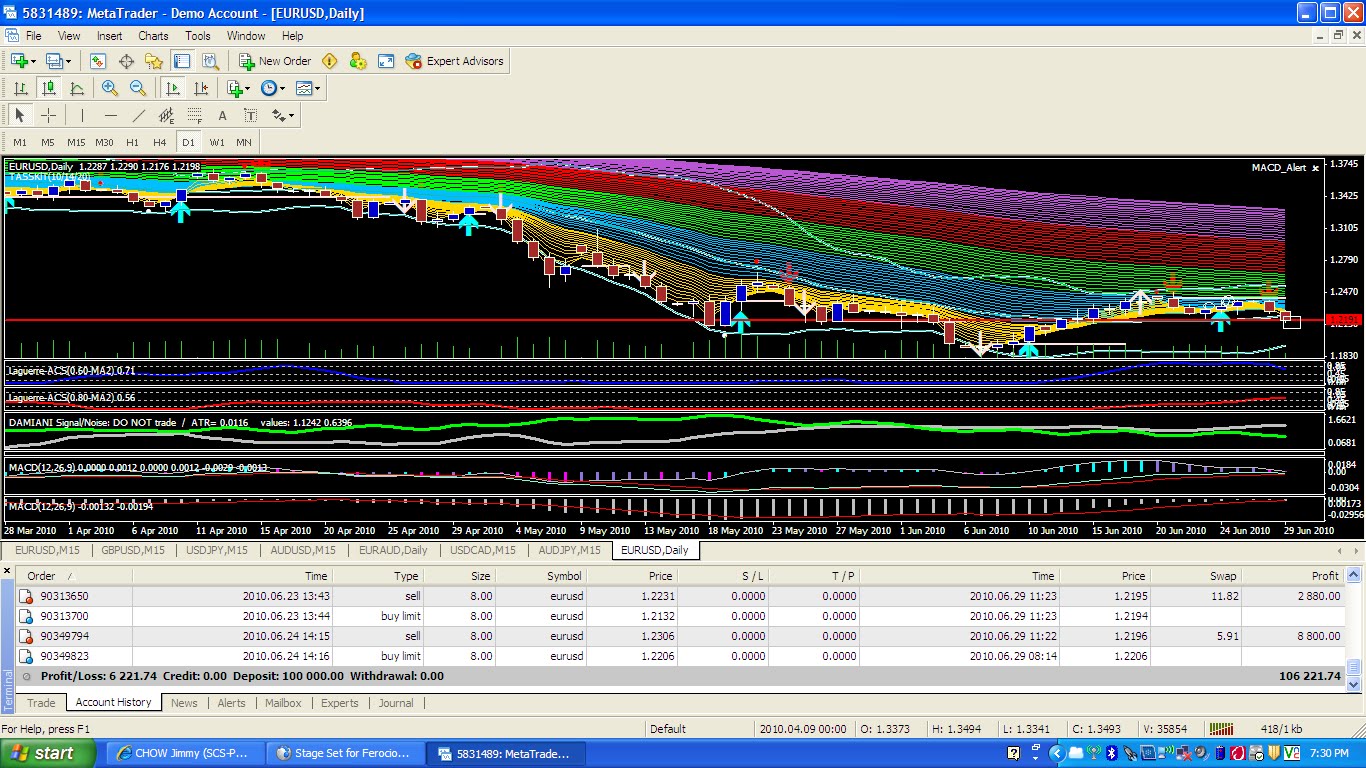Switch to GBPUSD,M15 chart tab
Viewport: 1366px width, 768px height.
click(x=133, y=550)
